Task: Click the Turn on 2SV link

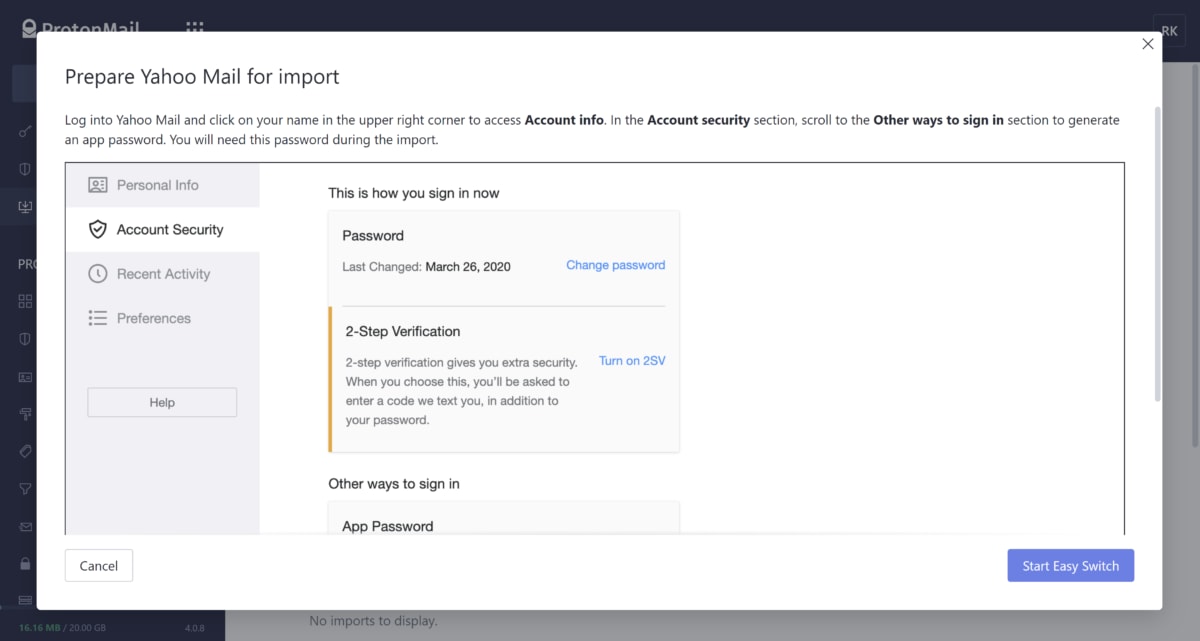Action: pyautogui.click(x=632, y=361)
